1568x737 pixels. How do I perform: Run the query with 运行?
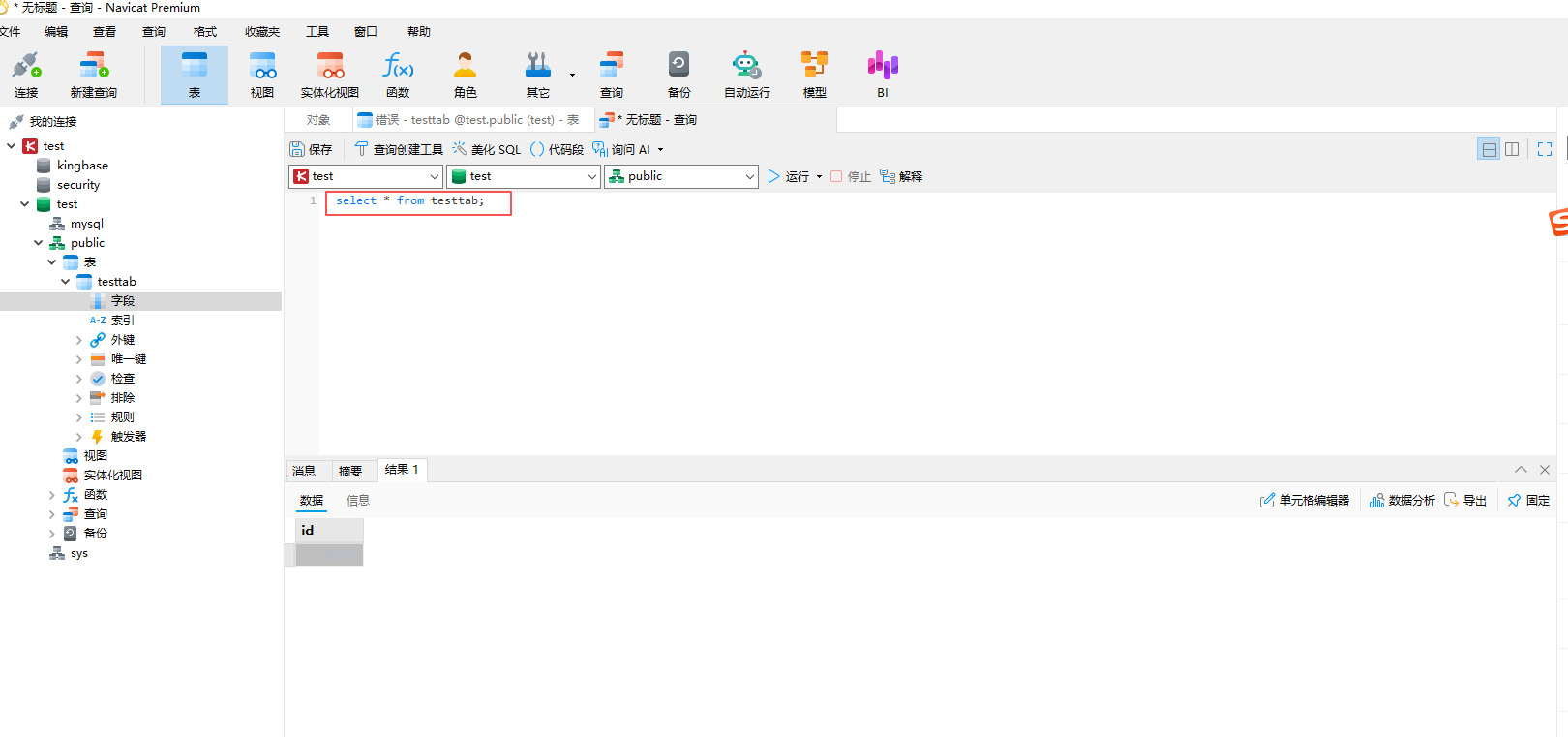788,176
